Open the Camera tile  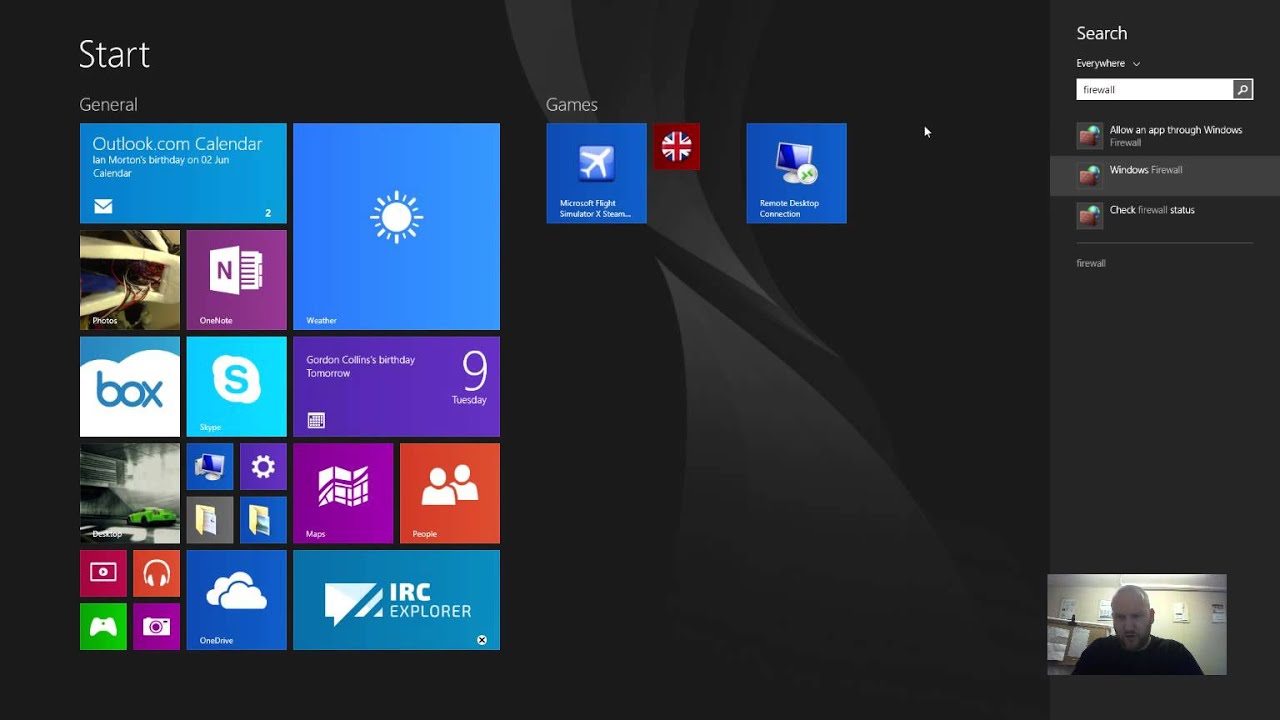pyautogui.click(x=157, y=627)
